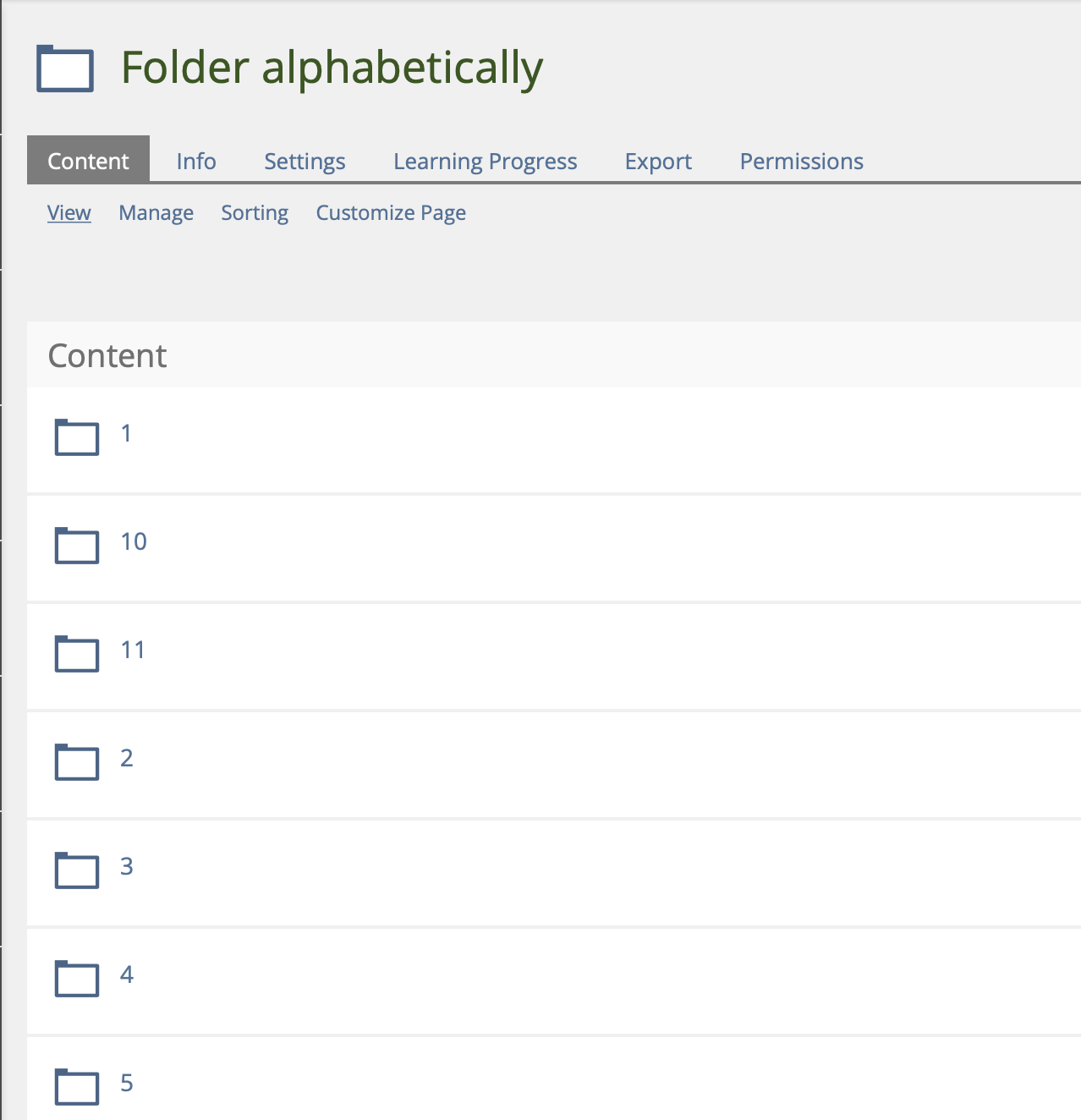The image size is (1081, 1120).
Task: Open the Sorting subtab
Action: [x=255, y=213]
